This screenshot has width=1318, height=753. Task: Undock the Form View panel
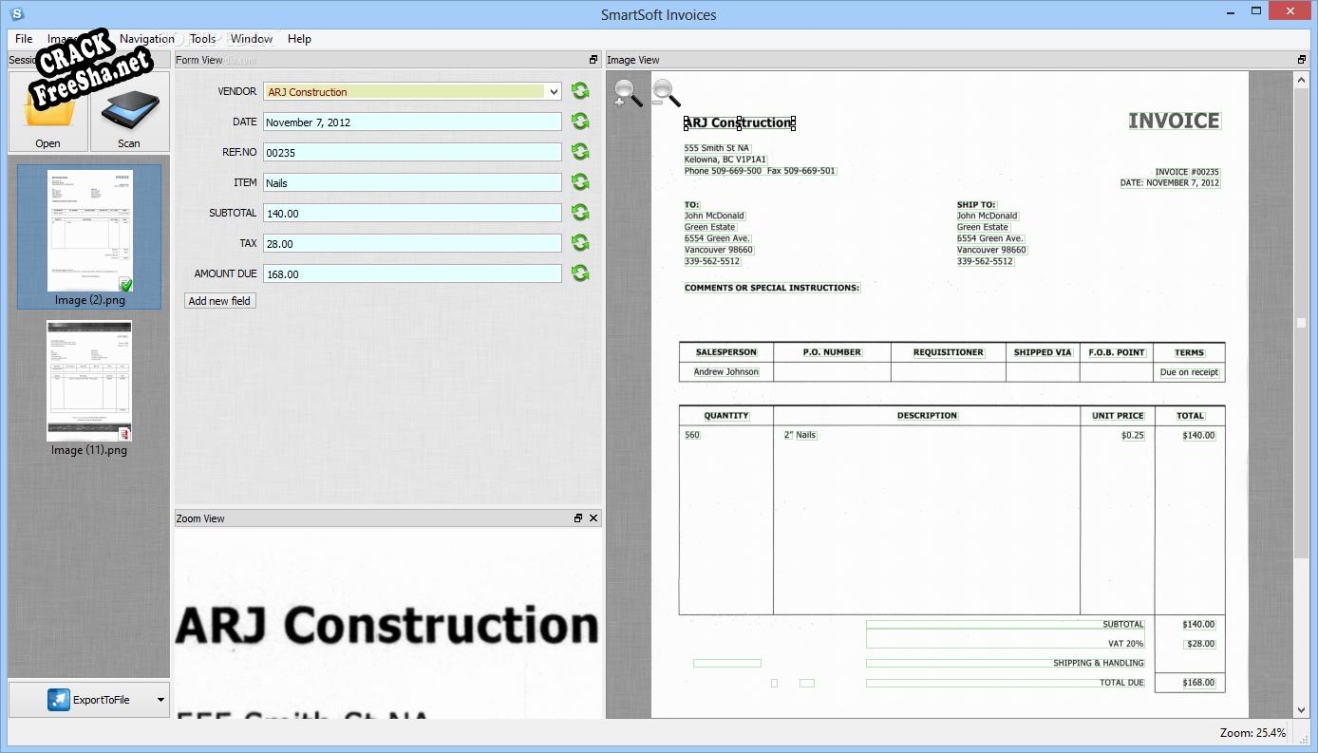(x=593, y=60)
